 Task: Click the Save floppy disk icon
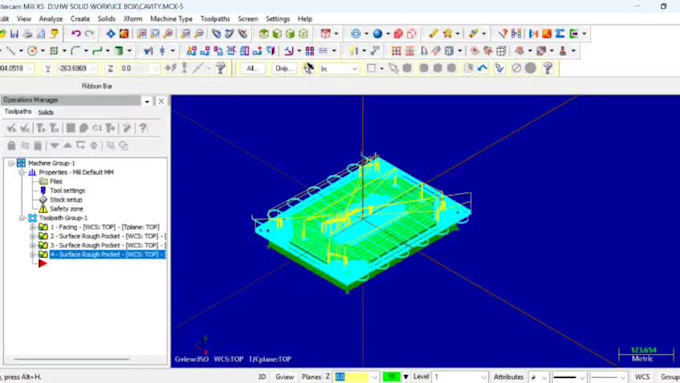(x=14, y=33)
